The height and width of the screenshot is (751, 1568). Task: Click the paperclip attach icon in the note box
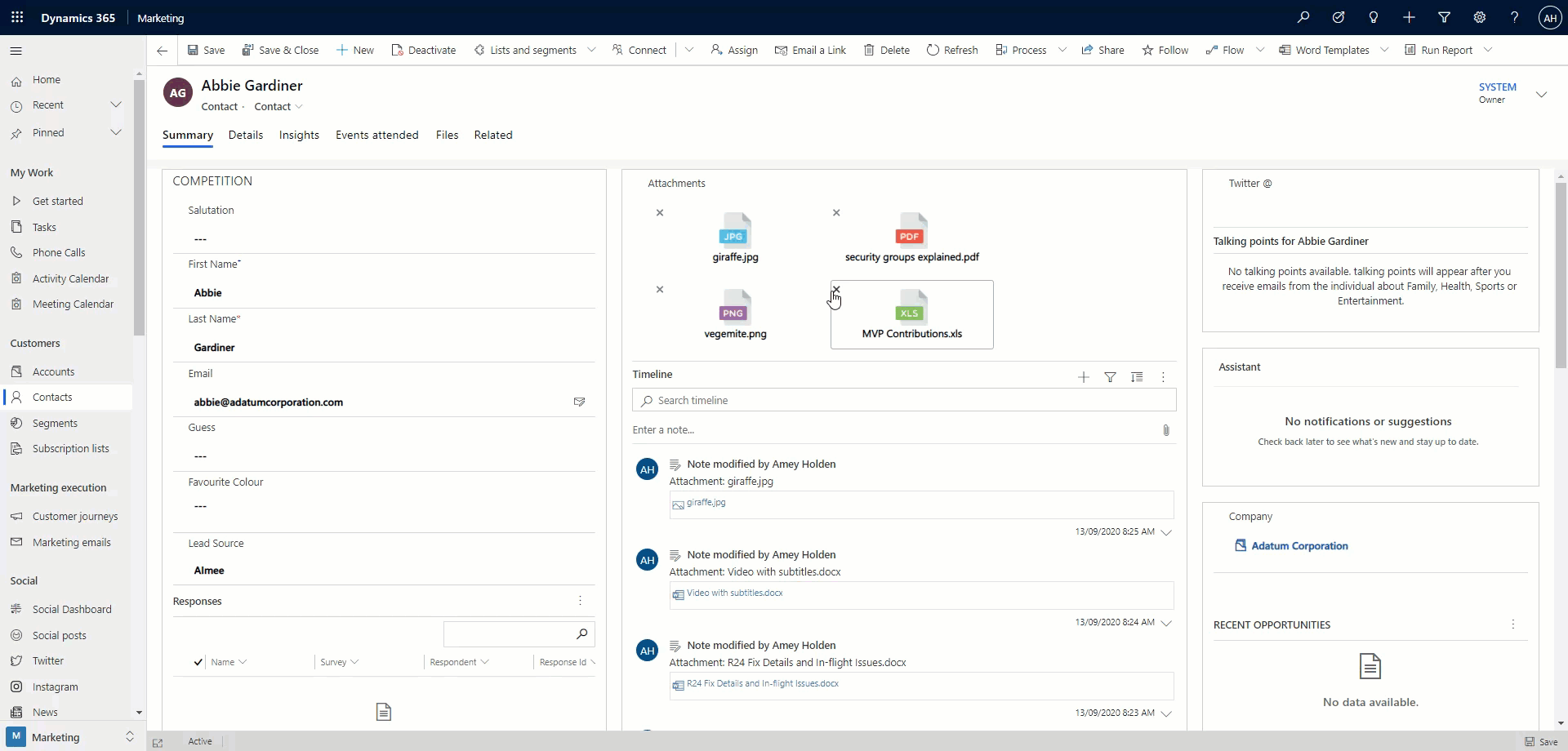[x=1166, y=430]
